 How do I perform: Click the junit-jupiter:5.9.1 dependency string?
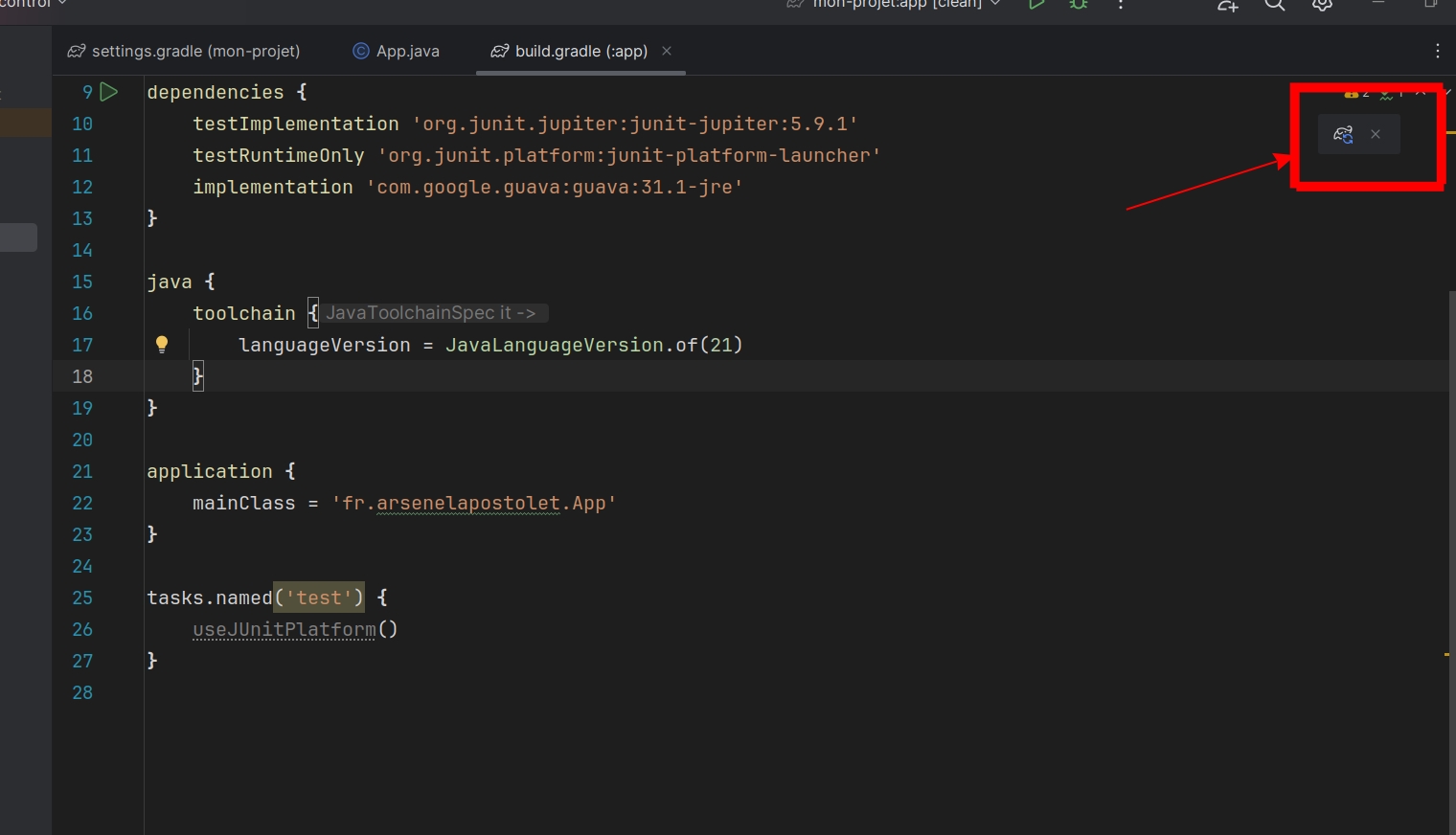click(635, 124)
